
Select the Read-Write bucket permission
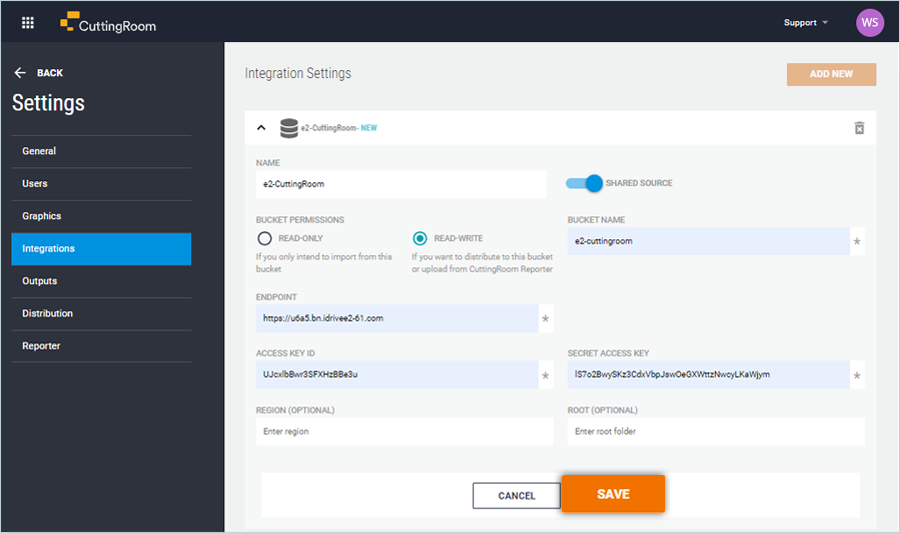[x=420, y=238]
